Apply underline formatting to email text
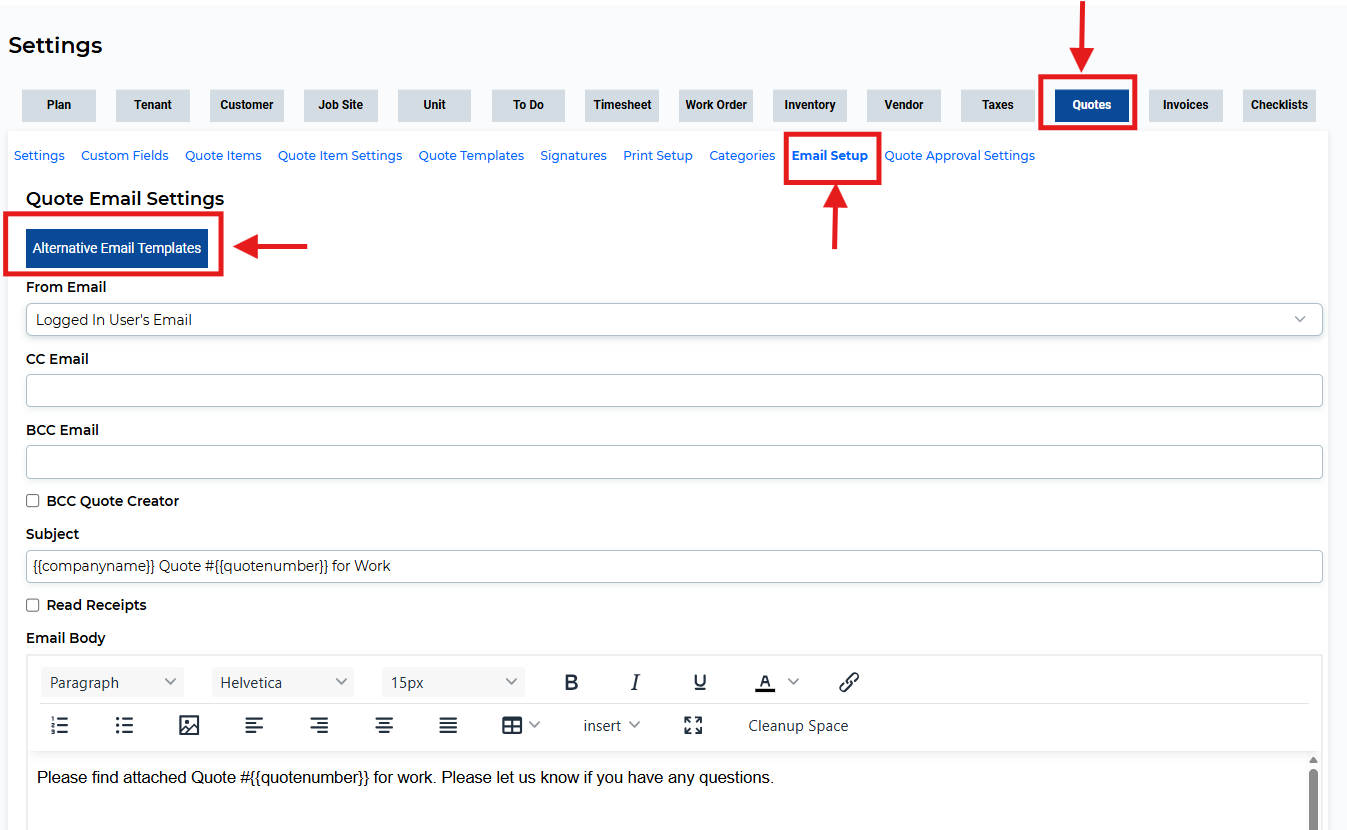This screenshot has height=830, width=1347. (700, 683)
